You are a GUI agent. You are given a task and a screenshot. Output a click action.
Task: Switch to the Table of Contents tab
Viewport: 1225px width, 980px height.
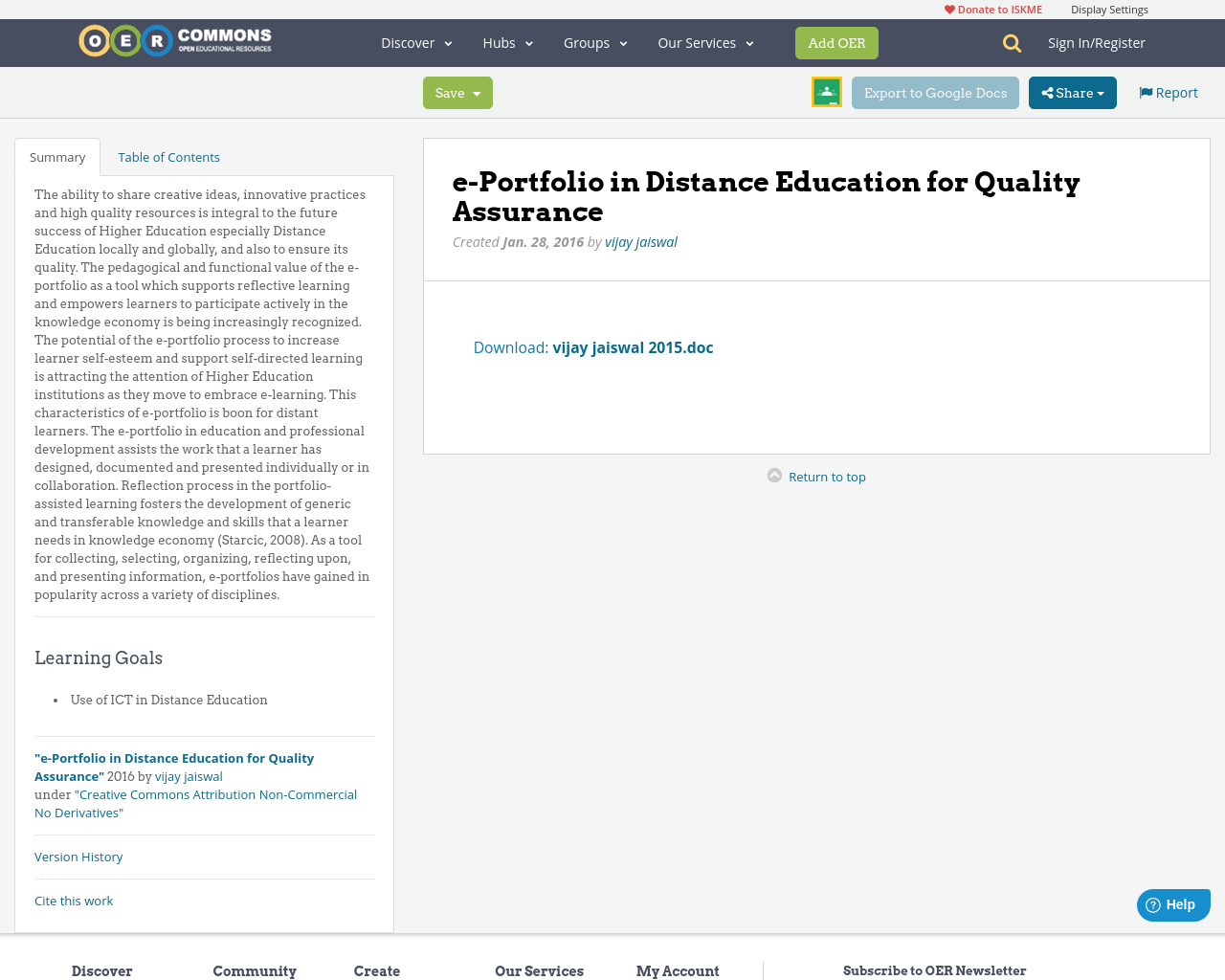168,156
